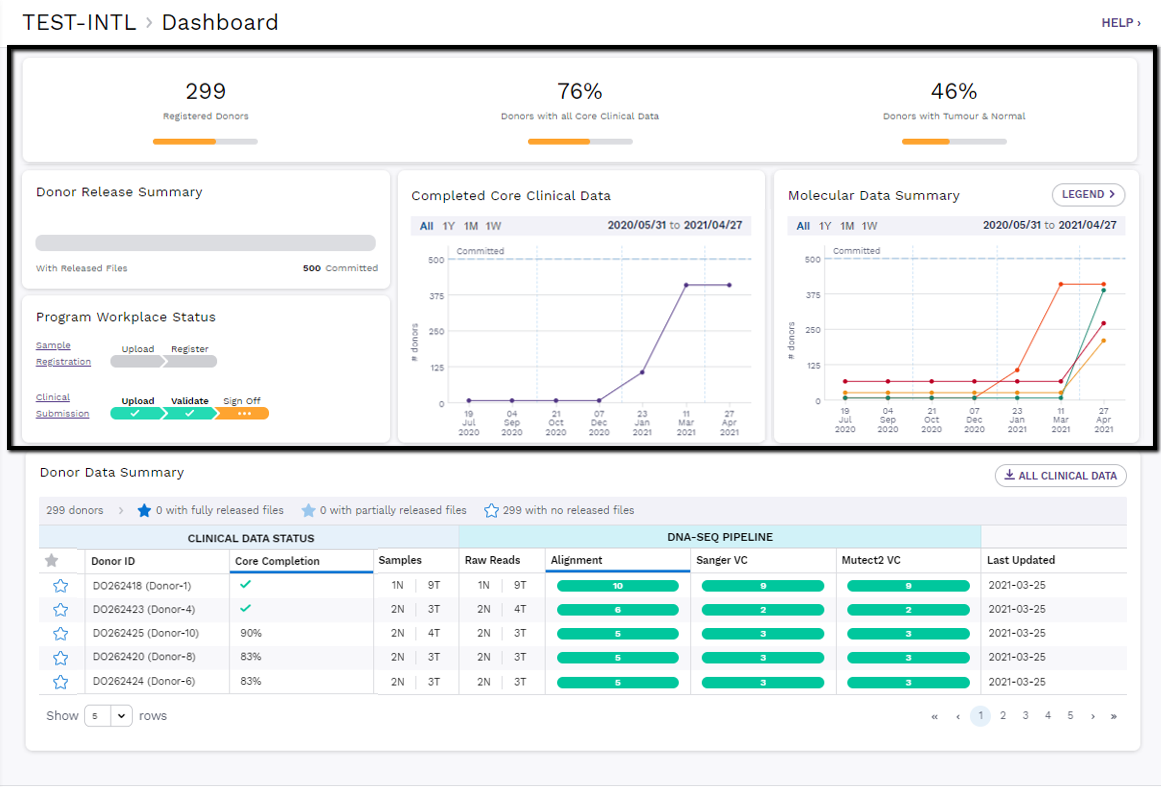Sort table by Alignment column

pos(576,561)
